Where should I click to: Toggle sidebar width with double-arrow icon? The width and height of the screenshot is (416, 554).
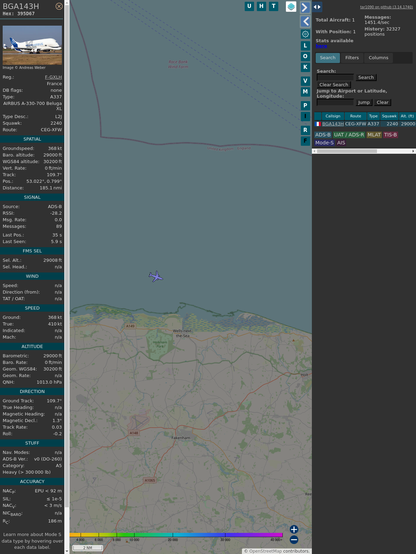[x=317, y=7]
